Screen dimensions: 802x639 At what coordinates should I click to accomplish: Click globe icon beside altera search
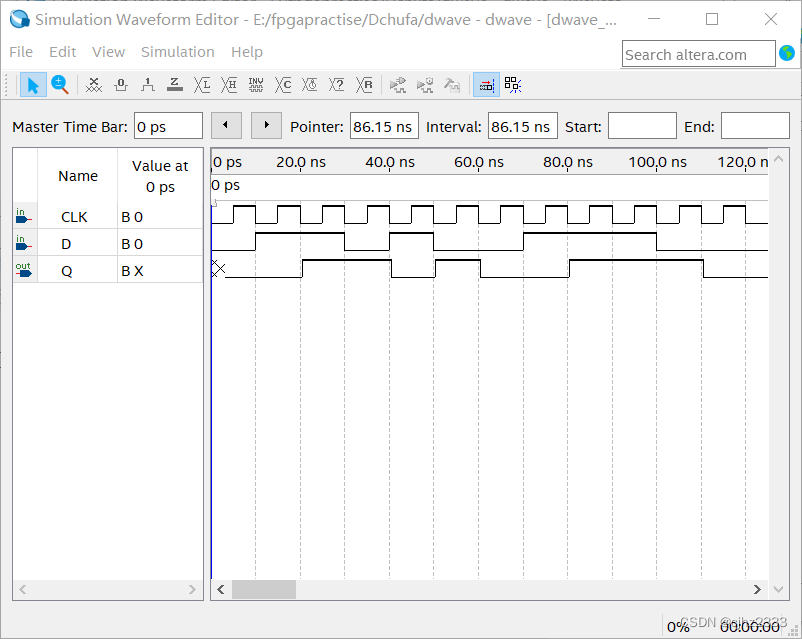pos(787,53)
